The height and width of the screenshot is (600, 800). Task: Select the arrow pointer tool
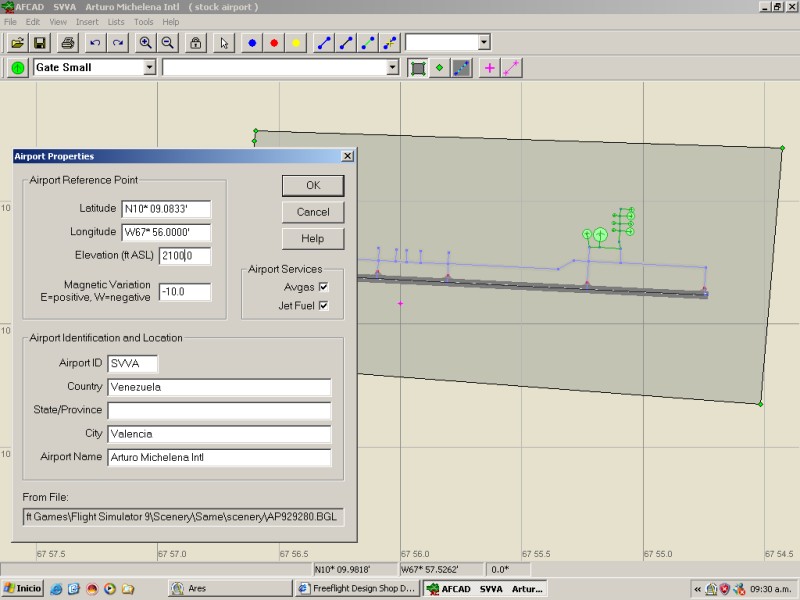(x=224, y=43)
